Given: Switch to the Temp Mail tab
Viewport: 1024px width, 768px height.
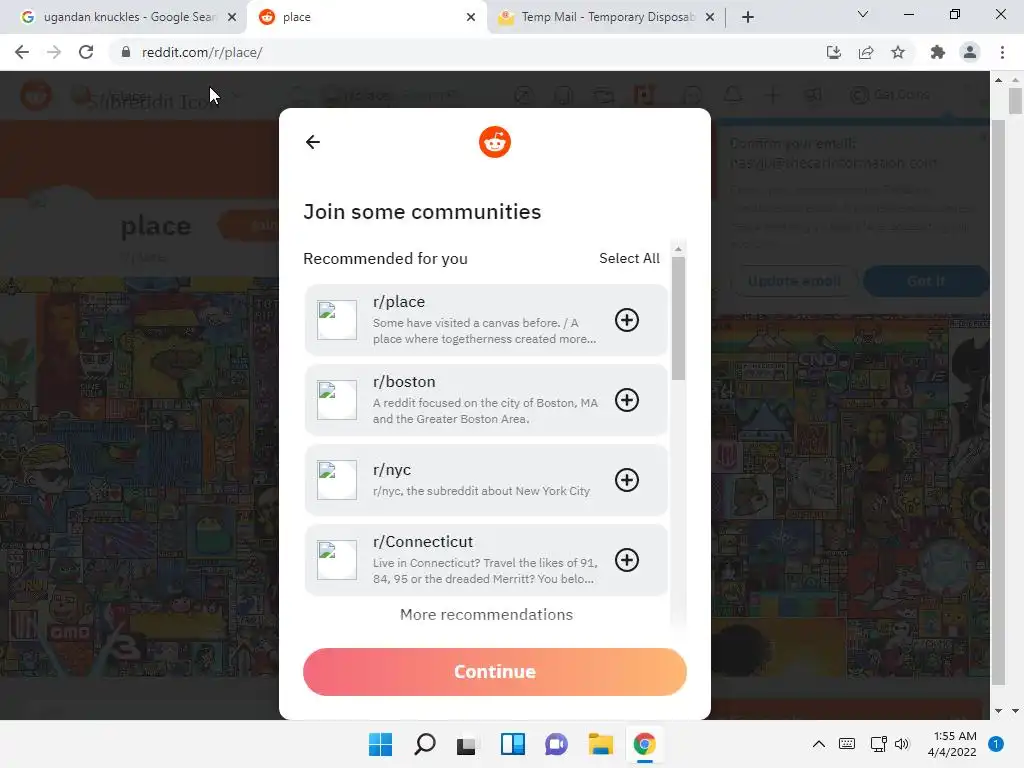Looking at the screenshot, I should pyautogui.click(x=606, y=17).
